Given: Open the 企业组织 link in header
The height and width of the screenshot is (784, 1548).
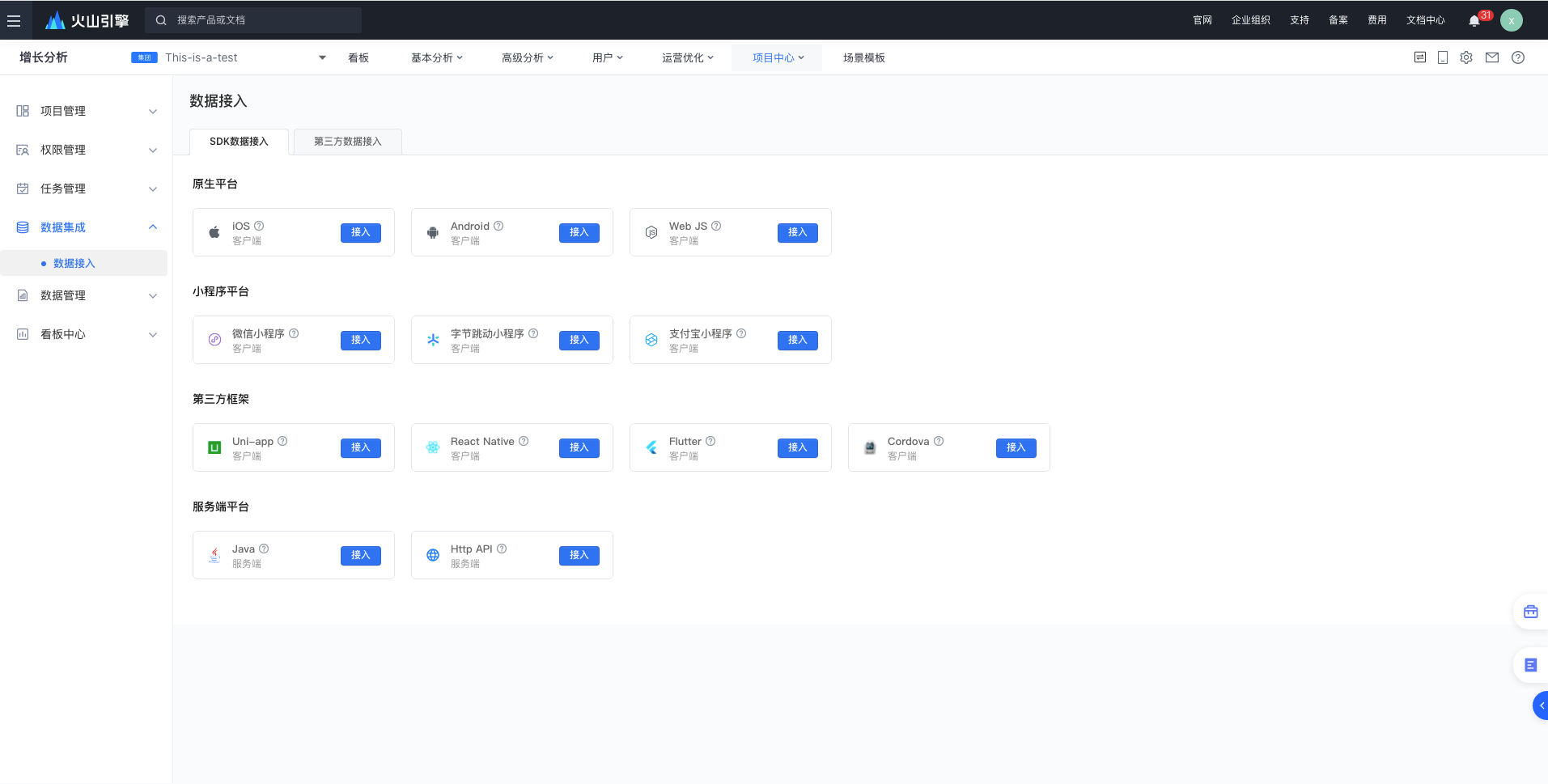Looking at the screenshot, I should [1251, 20].
